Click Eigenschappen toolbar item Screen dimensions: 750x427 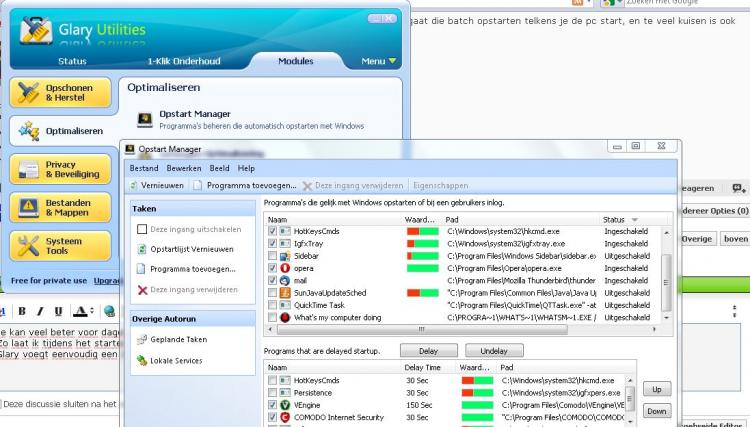[x=441, y=186]
